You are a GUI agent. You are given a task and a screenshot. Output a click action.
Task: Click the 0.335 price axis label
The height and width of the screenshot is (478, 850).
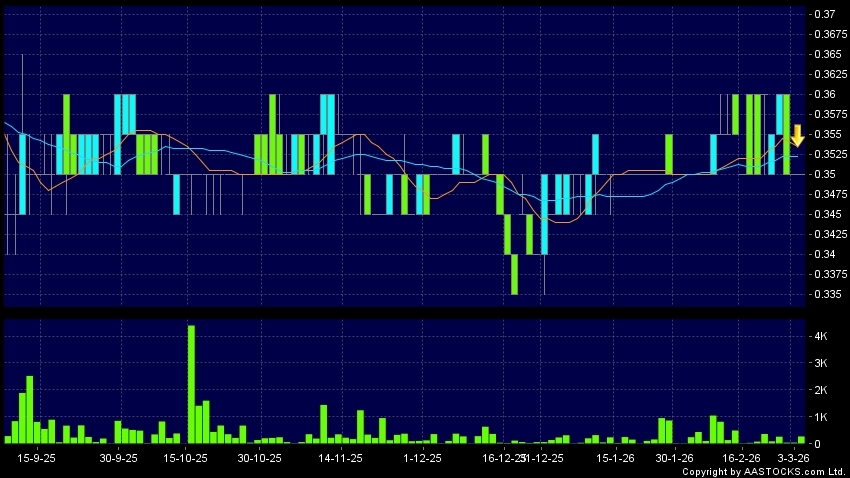point(829,294)
